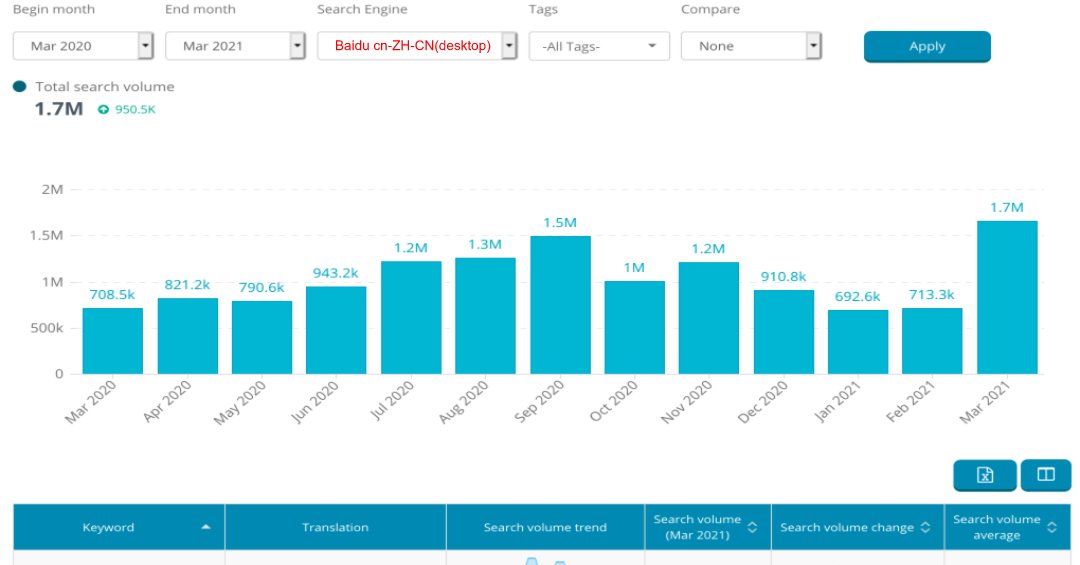Sort by Search volume (Mar 2021)

[753, 527]
